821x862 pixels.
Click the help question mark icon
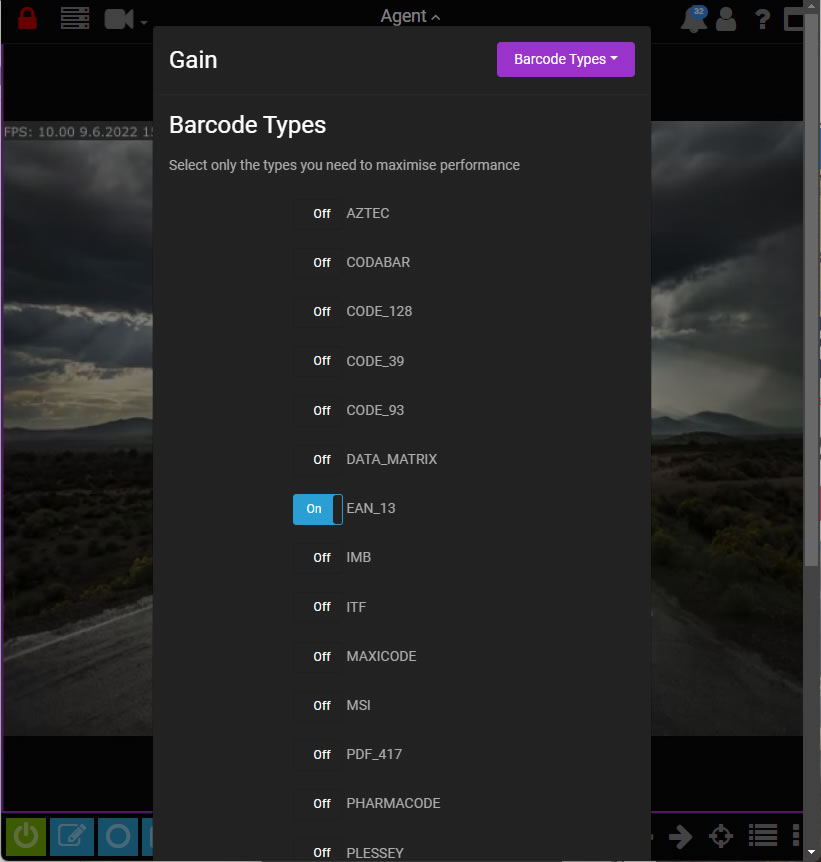pos(763,18)
